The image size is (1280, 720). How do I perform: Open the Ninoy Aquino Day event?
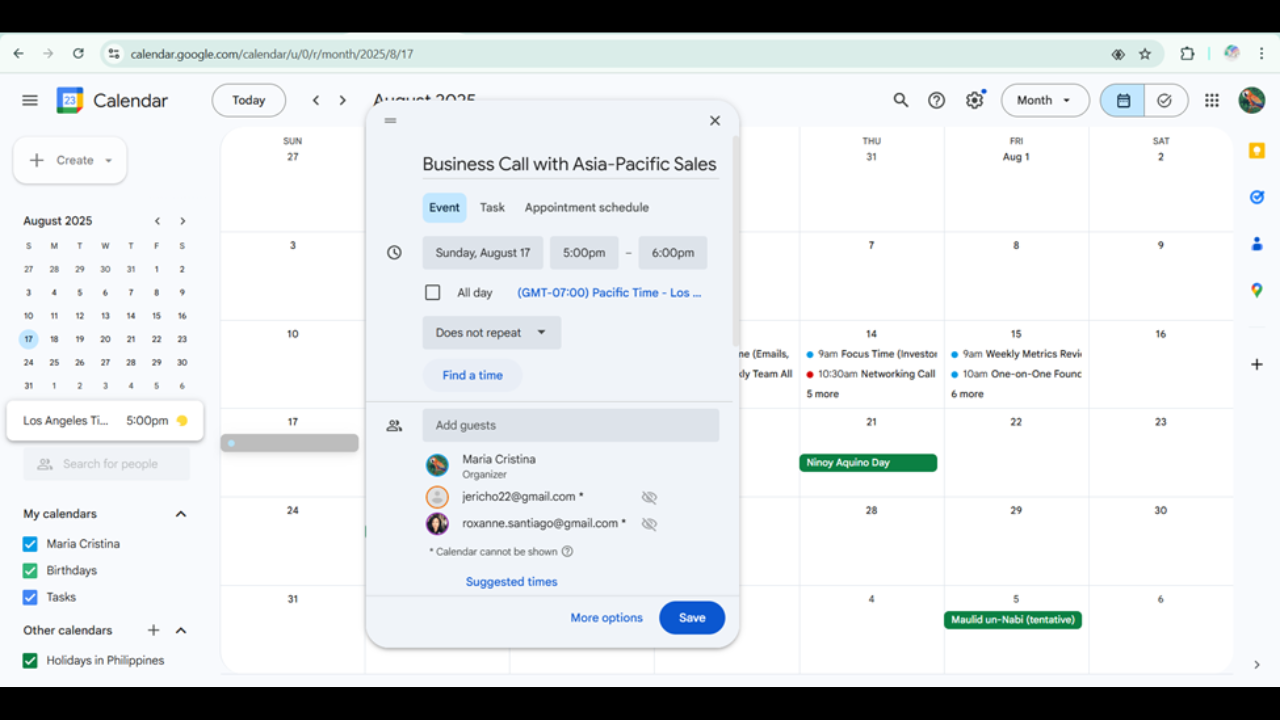click(x=868, y=463)
